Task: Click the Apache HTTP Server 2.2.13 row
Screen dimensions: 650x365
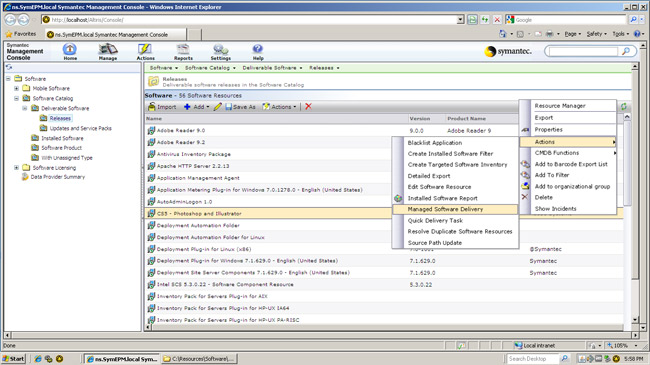Action: (x=269, y=166)
